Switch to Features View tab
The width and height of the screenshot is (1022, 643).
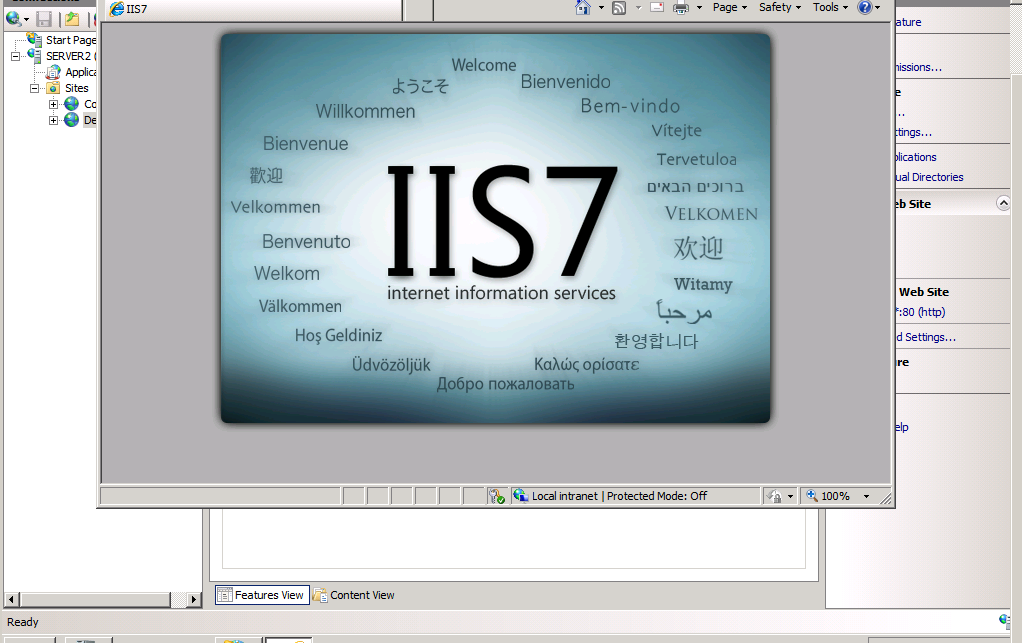[262, 595]
